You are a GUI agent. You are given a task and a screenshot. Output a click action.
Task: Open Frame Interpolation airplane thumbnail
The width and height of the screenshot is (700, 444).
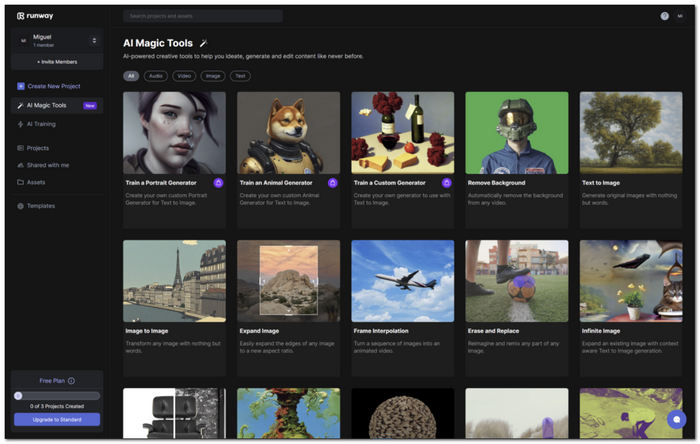[403, 281]
